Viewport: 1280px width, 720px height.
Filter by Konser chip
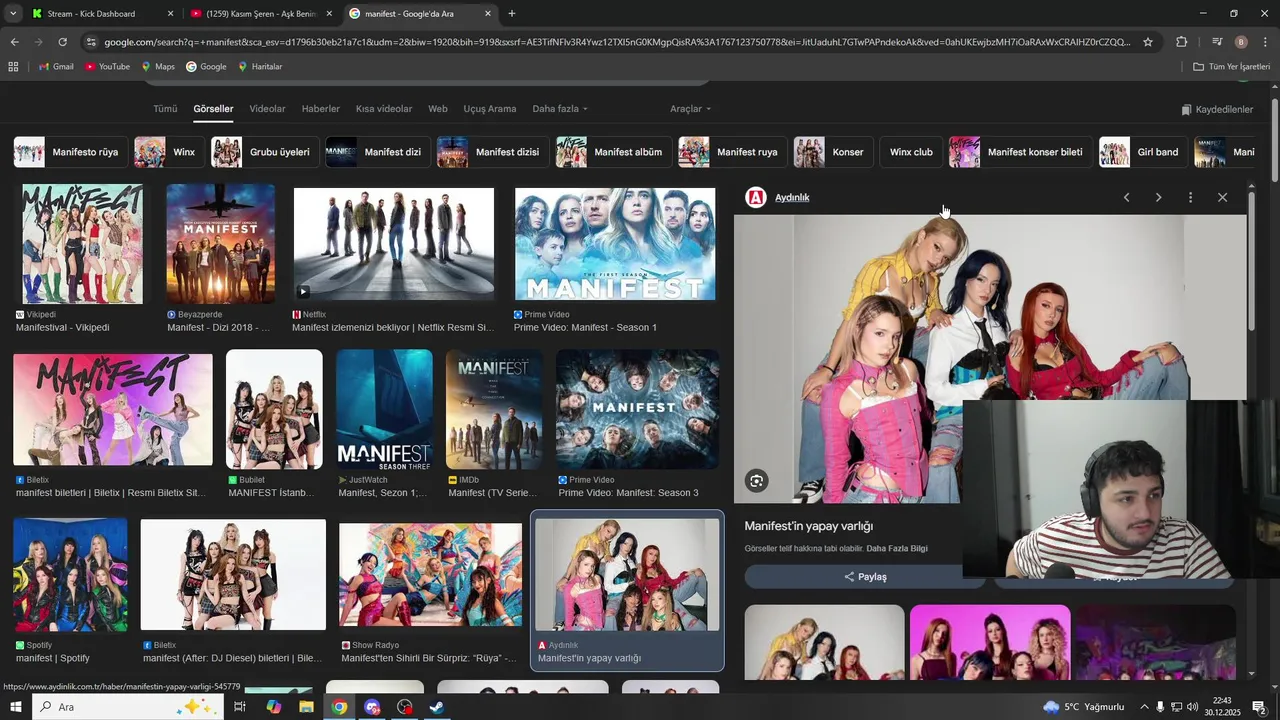(833, 152)
